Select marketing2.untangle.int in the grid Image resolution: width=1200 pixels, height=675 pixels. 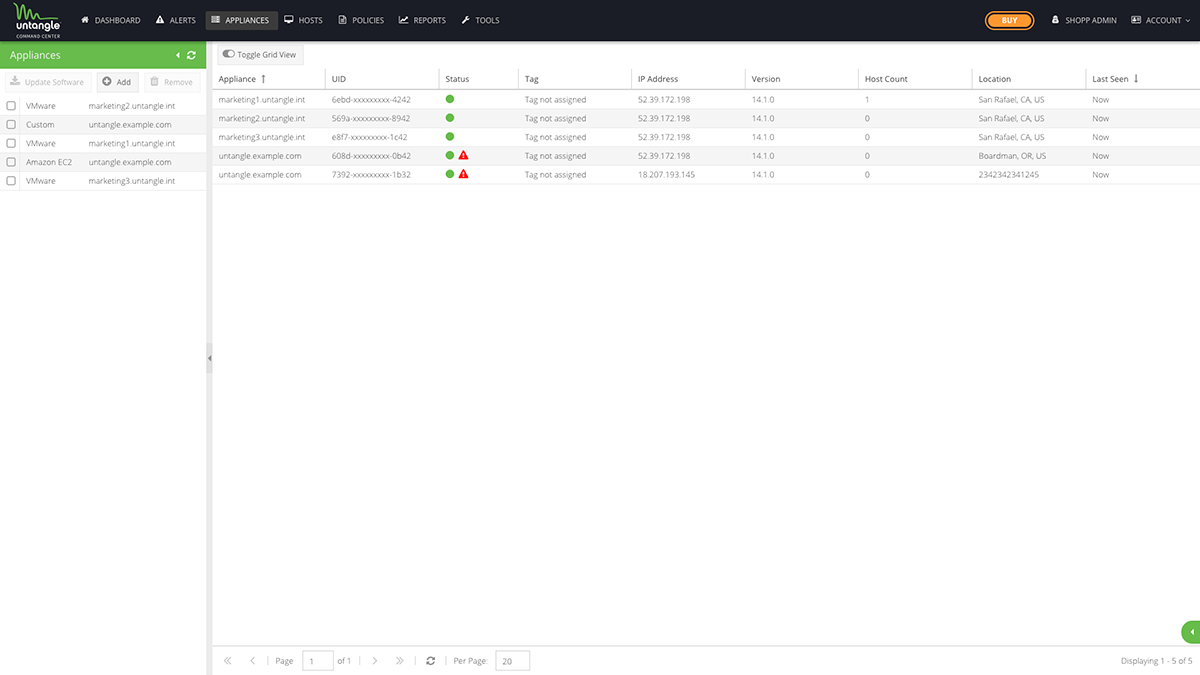pos(262,118)
